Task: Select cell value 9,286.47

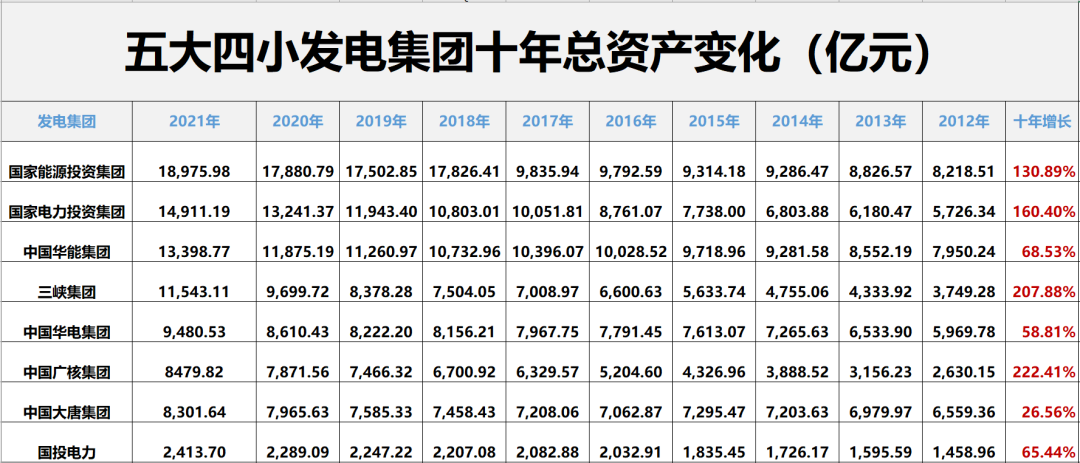Action: click(x=798, y=172)
